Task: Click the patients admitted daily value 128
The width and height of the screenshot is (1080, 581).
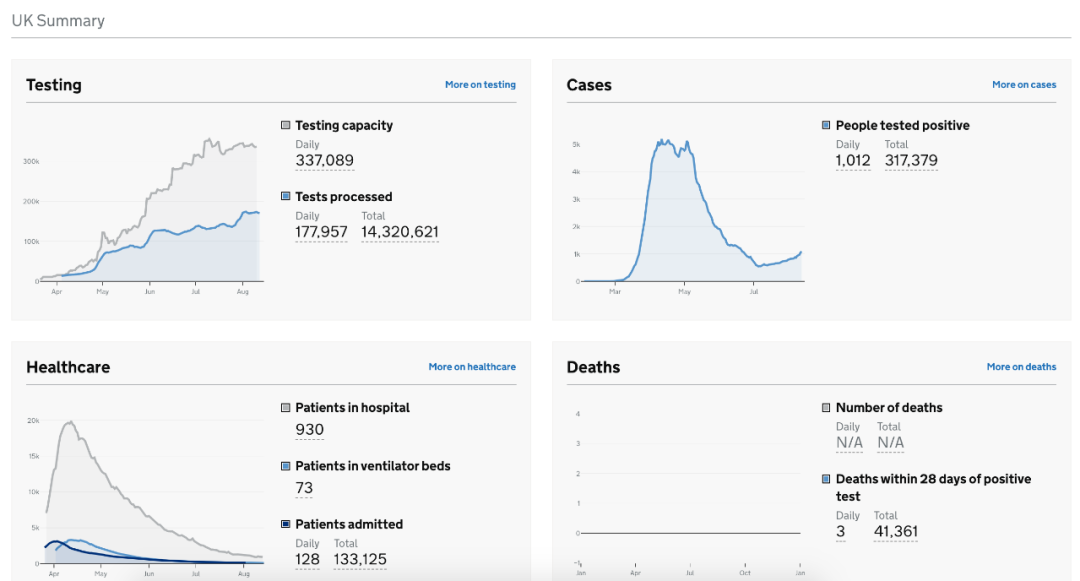Action: click(307, 560)
